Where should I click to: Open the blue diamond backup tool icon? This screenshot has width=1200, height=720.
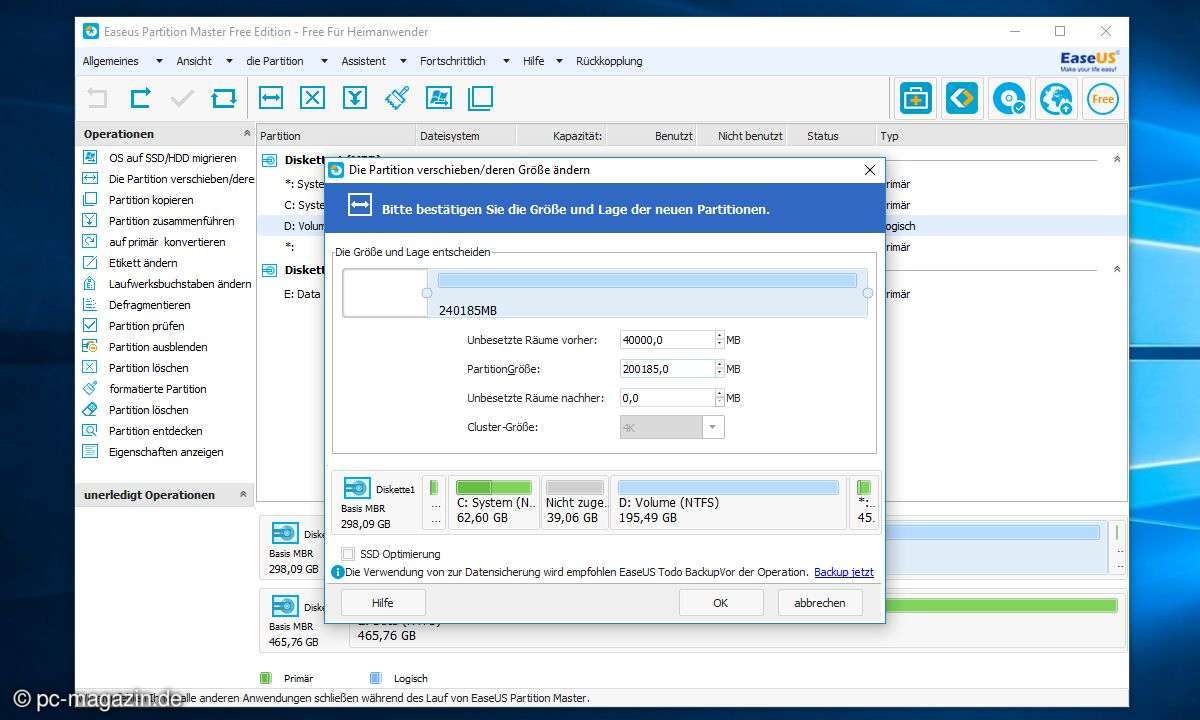[963, 99]
